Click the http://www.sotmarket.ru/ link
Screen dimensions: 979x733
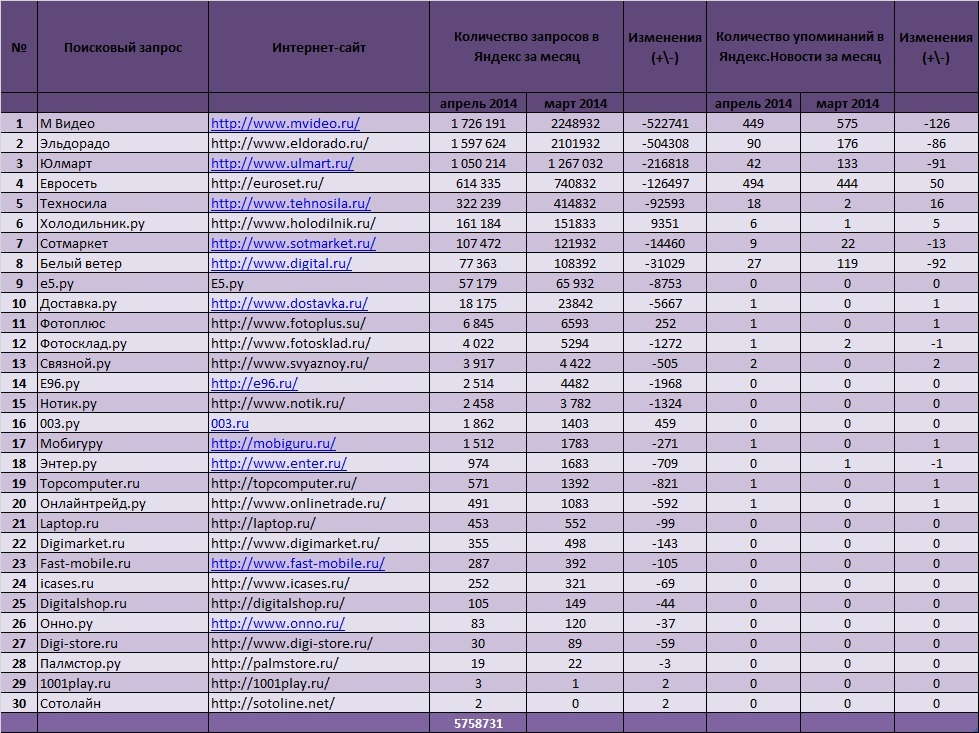pyautogui.click(x=293, y=244)
